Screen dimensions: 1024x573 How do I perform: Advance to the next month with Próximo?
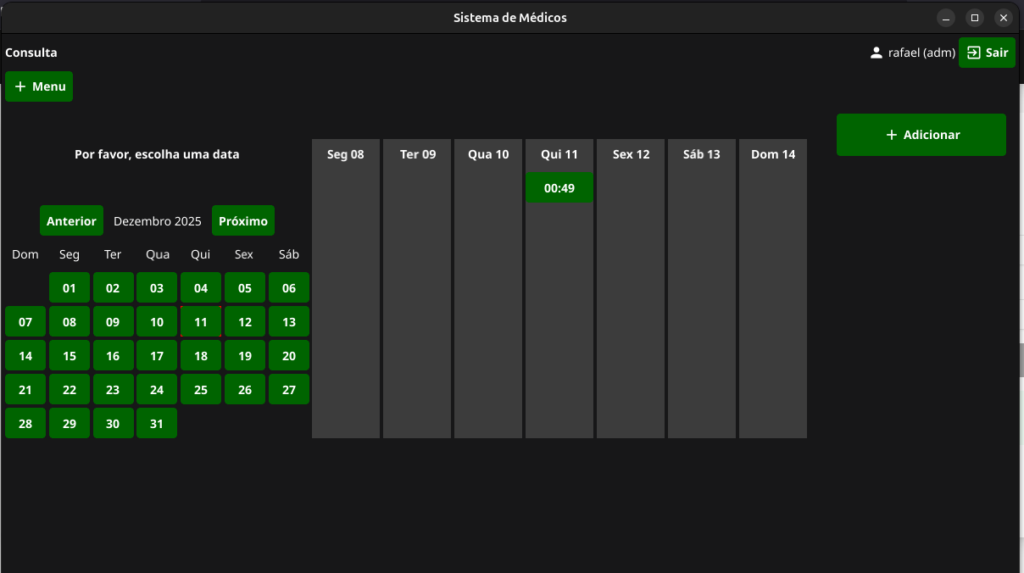click(x=243, y=221)
